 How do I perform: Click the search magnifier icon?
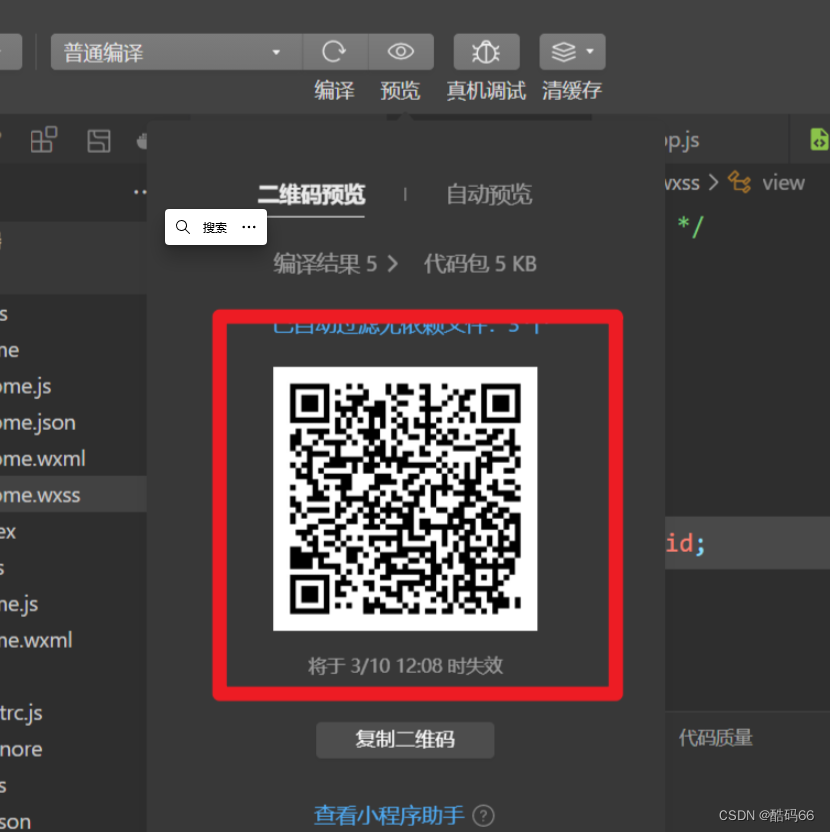[x=183, y=227]
